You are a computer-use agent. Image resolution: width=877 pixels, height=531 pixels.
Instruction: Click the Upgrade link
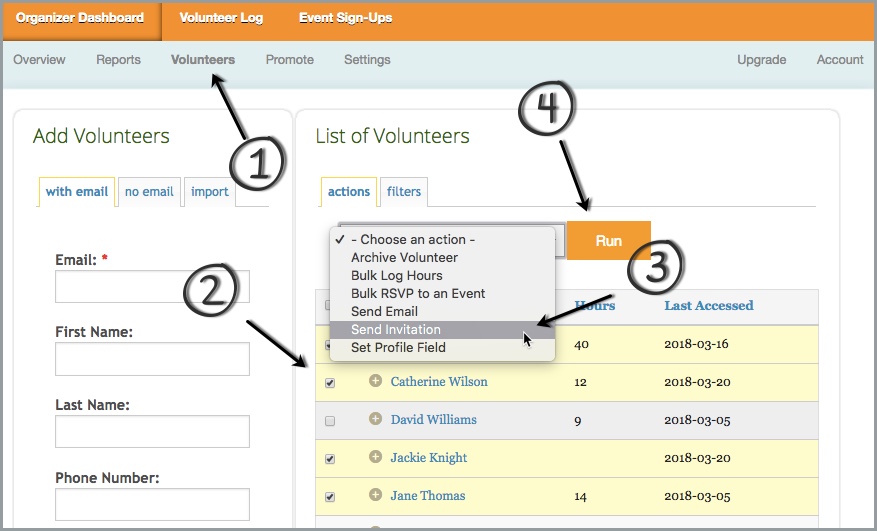[761, 59]
